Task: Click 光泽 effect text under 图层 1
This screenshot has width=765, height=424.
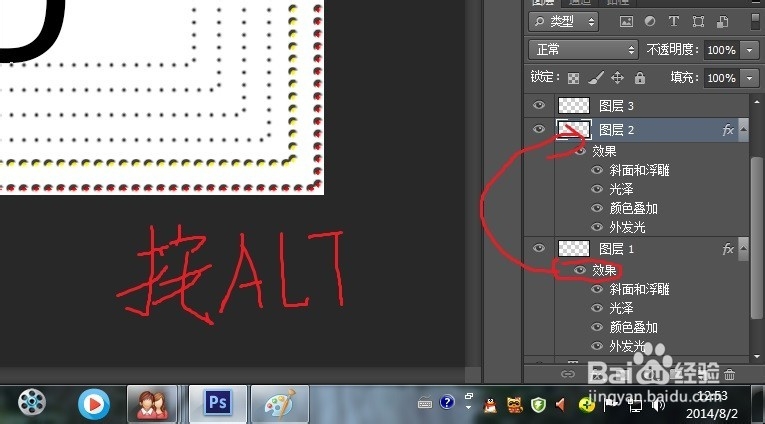Action: (x=621, y=308)
